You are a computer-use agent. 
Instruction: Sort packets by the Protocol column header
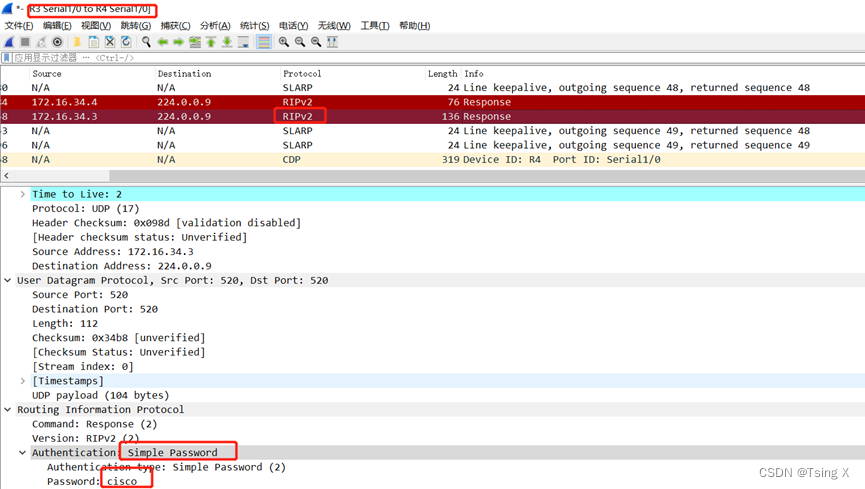coord(302,73)
